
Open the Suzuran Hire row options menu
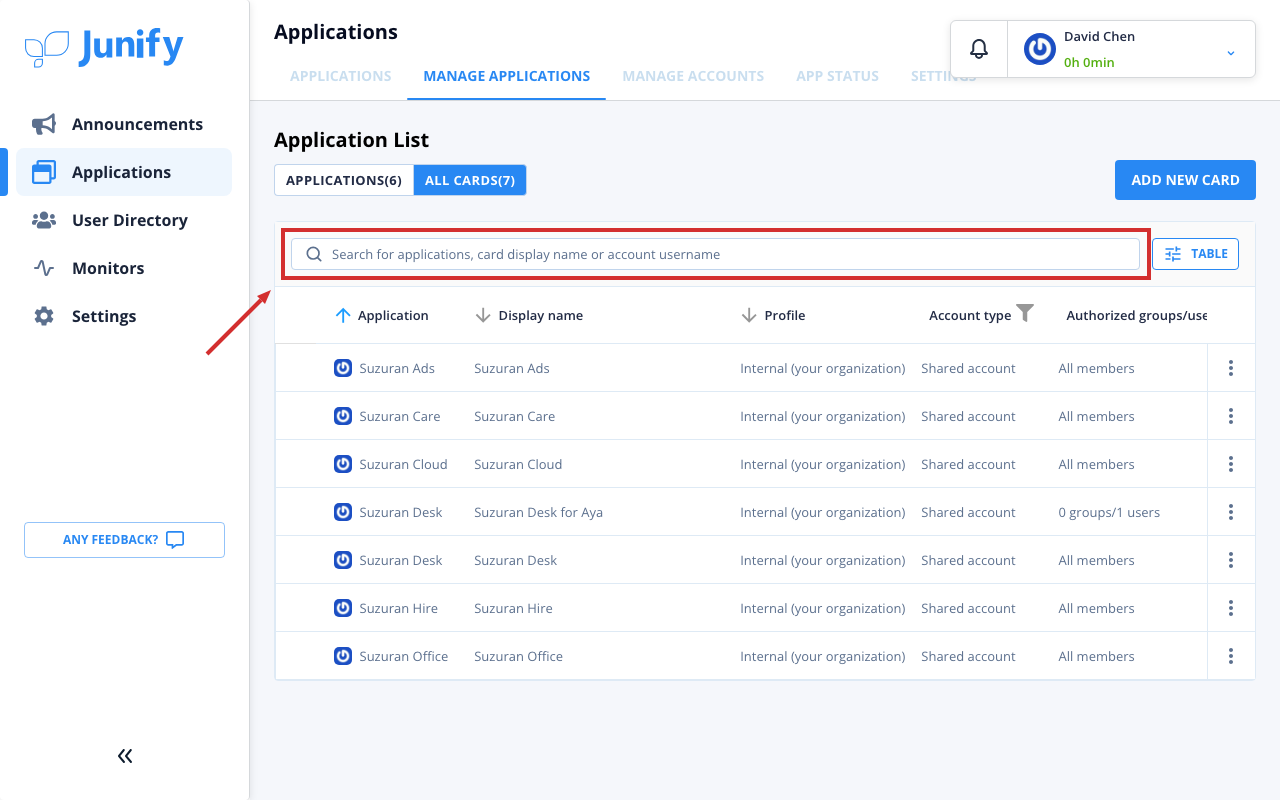(1231, 608)
